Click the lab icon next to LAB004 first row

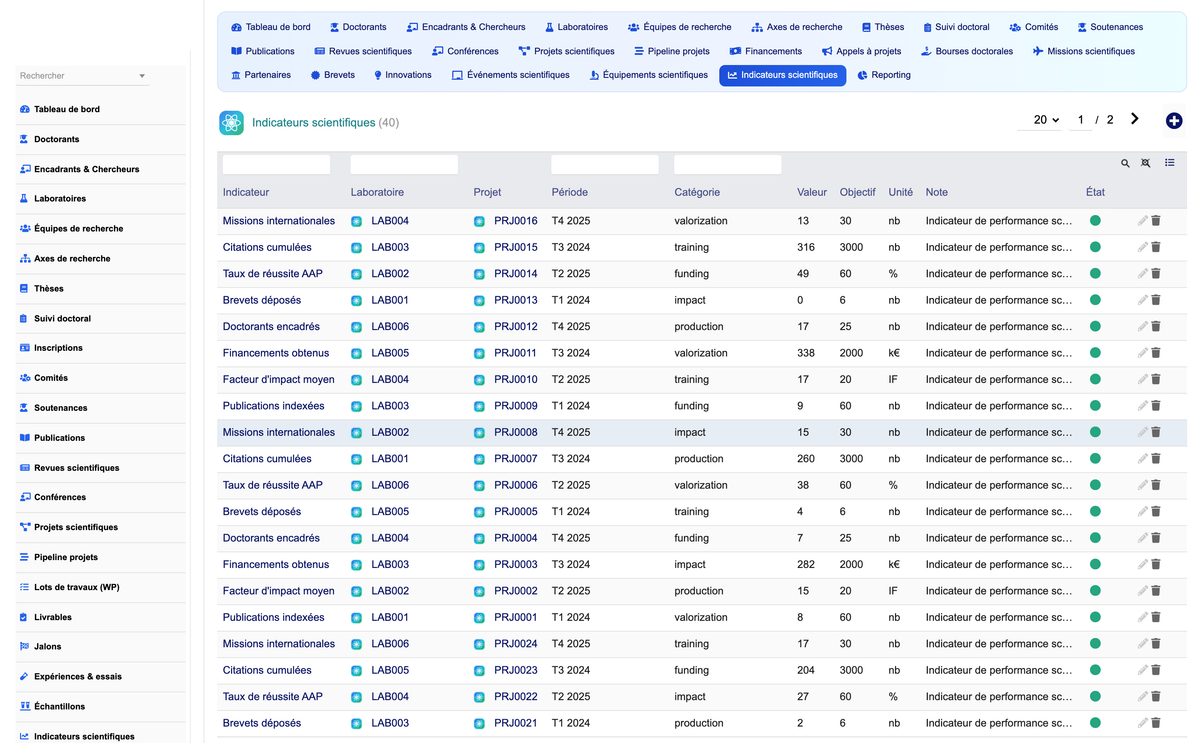(x=357, y=221)
